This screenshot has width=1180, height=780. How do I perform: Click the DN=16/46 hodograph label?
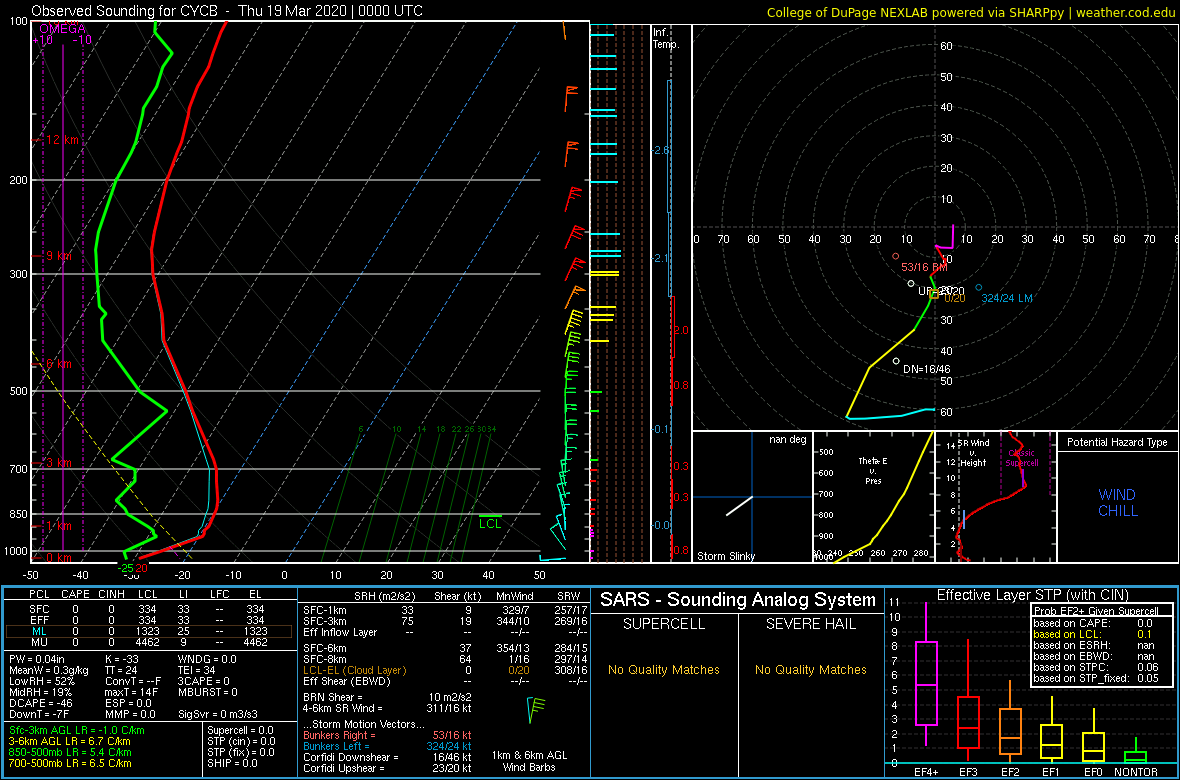pos(927,370)
